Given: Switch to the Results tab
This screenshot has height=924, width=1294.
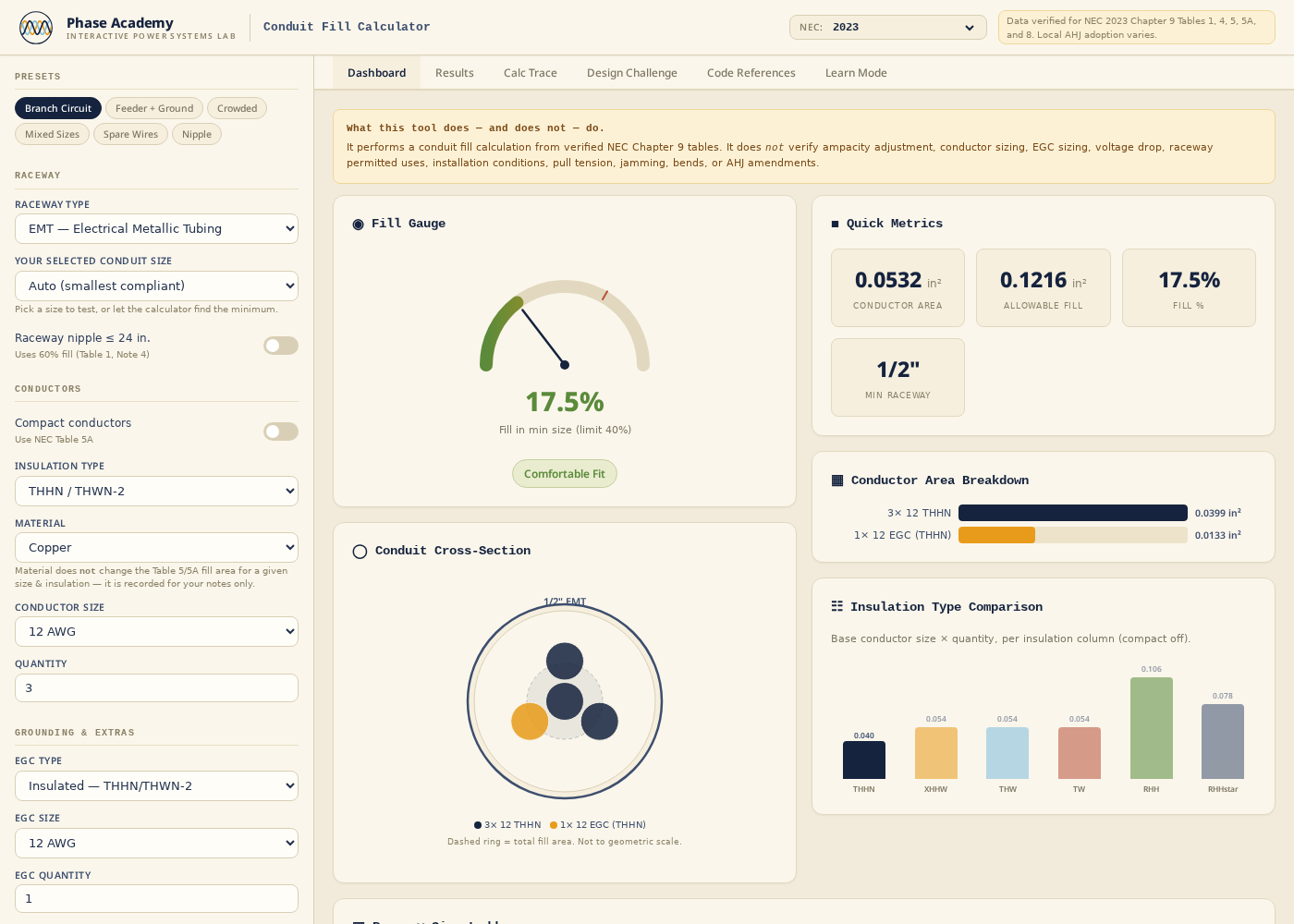Looking at the screenshot, I should pyautogui.click(x=455, y=73).
